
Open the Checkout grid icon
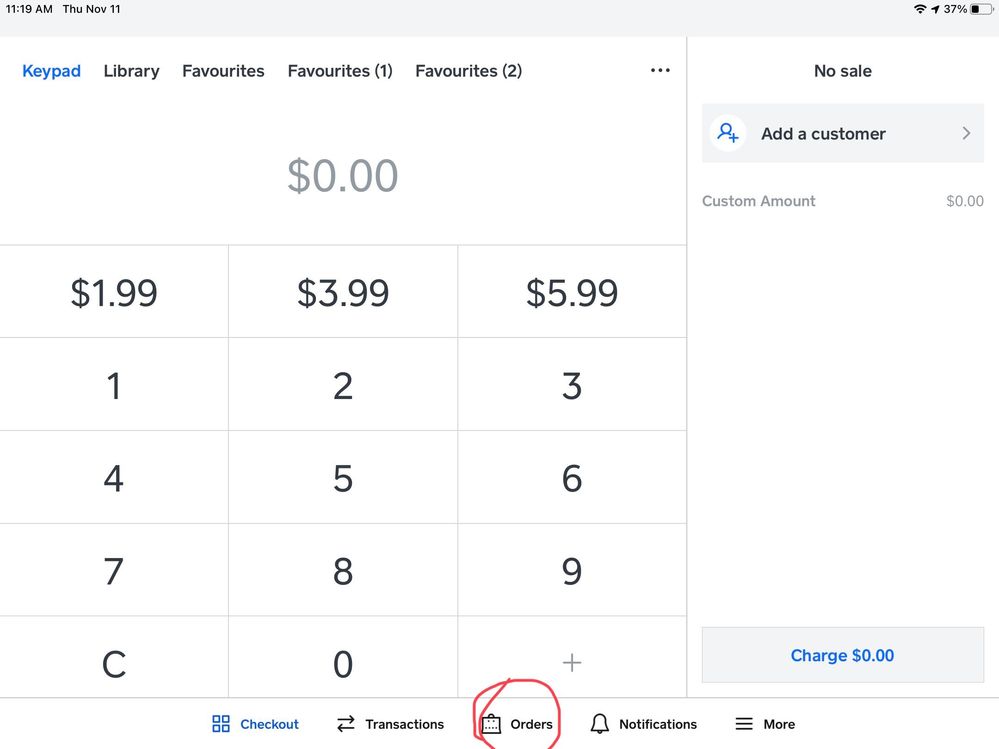(x=221, y=724)
